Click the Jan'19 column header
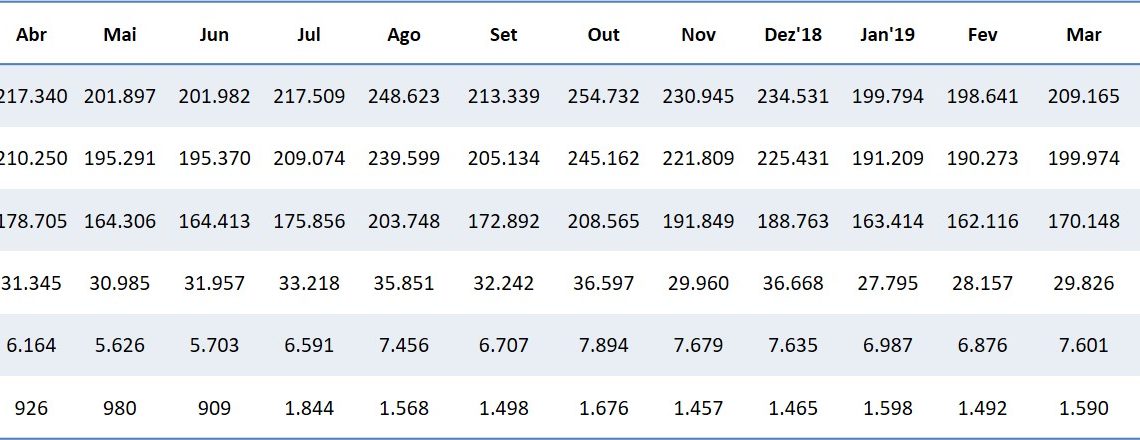 pos(888,35)
